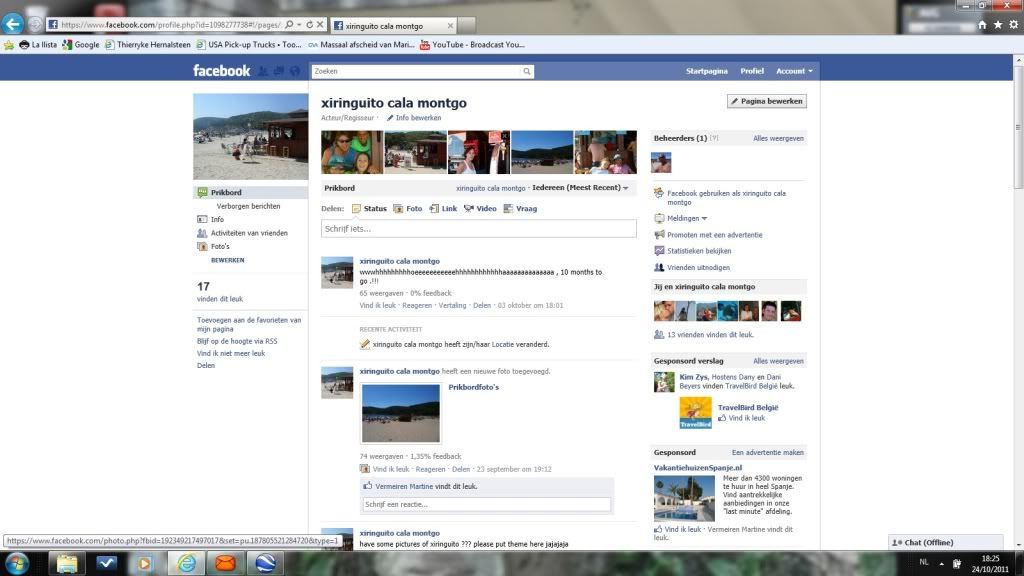Show hidden system tray icons

tap(941, 564)
